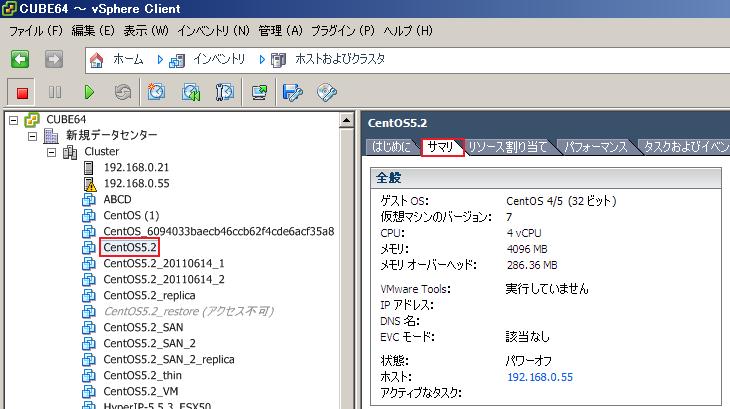
Task: Open the 管理 (A) menu
Action: [280, 31]
